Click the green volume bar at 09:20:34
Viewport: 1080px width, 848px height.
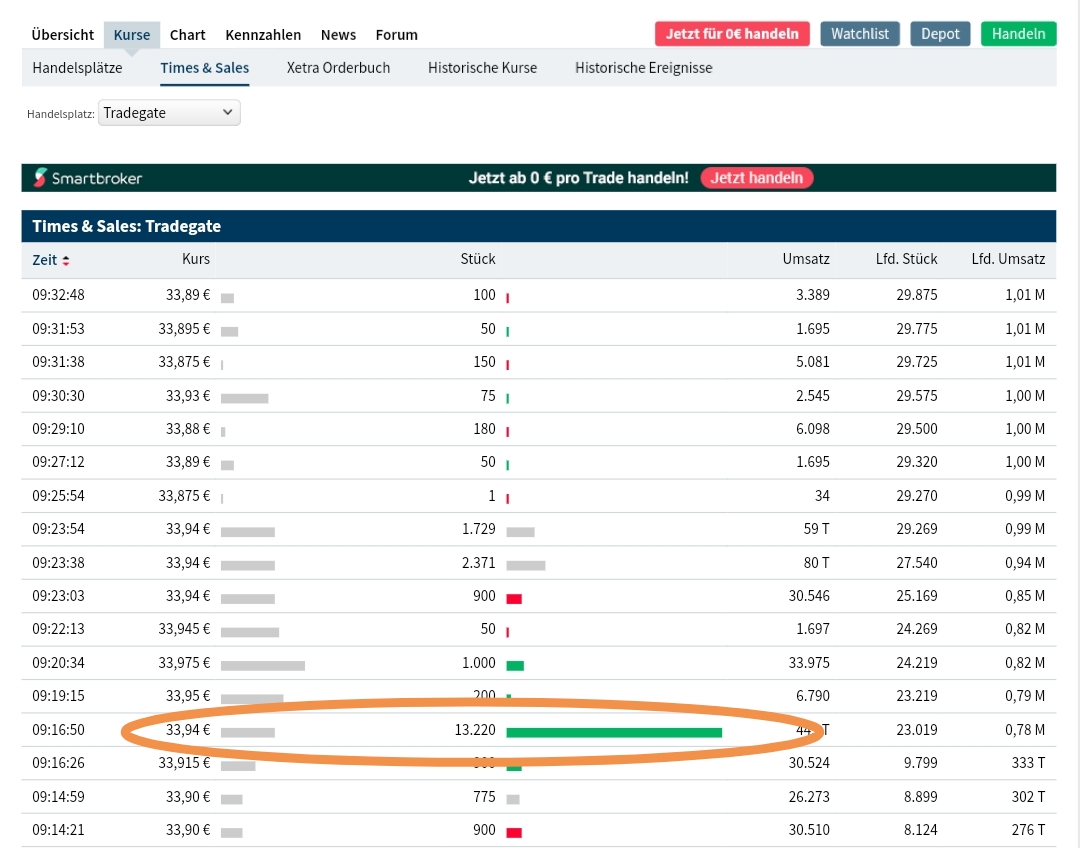pos(515,665)
